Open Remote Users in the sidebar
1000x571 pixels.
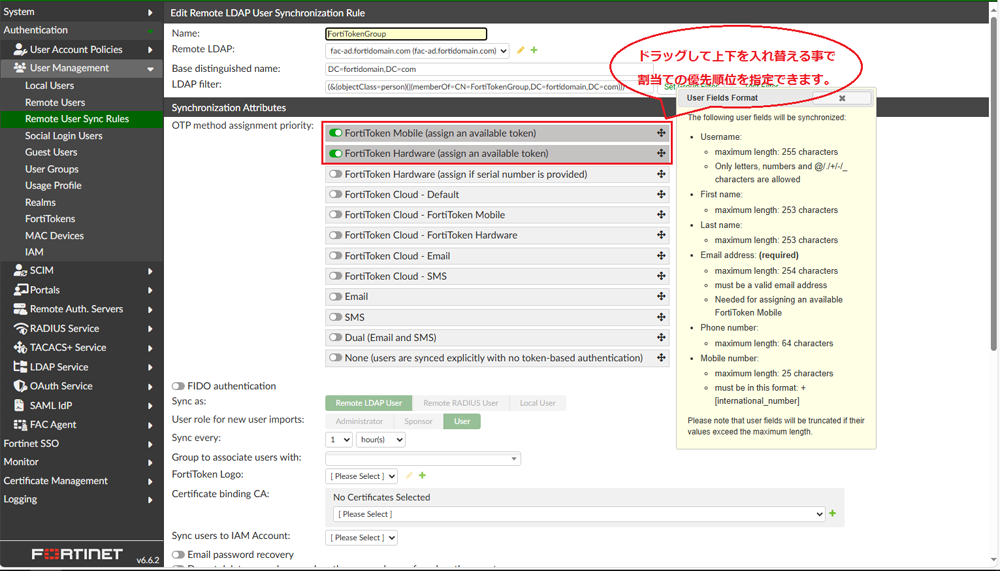click(x=55, y=102)
